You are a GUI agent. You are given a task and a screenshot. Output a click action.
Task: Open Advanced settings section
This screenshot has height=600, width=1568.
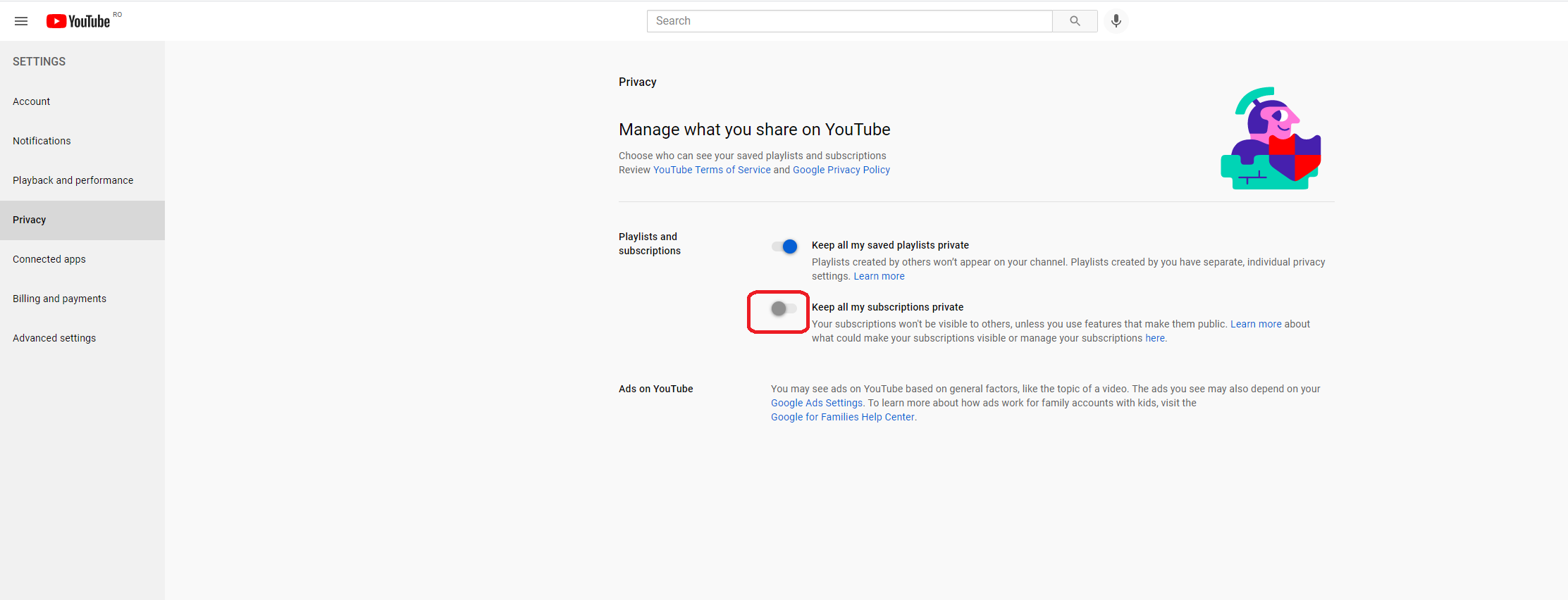coord(54,338)
